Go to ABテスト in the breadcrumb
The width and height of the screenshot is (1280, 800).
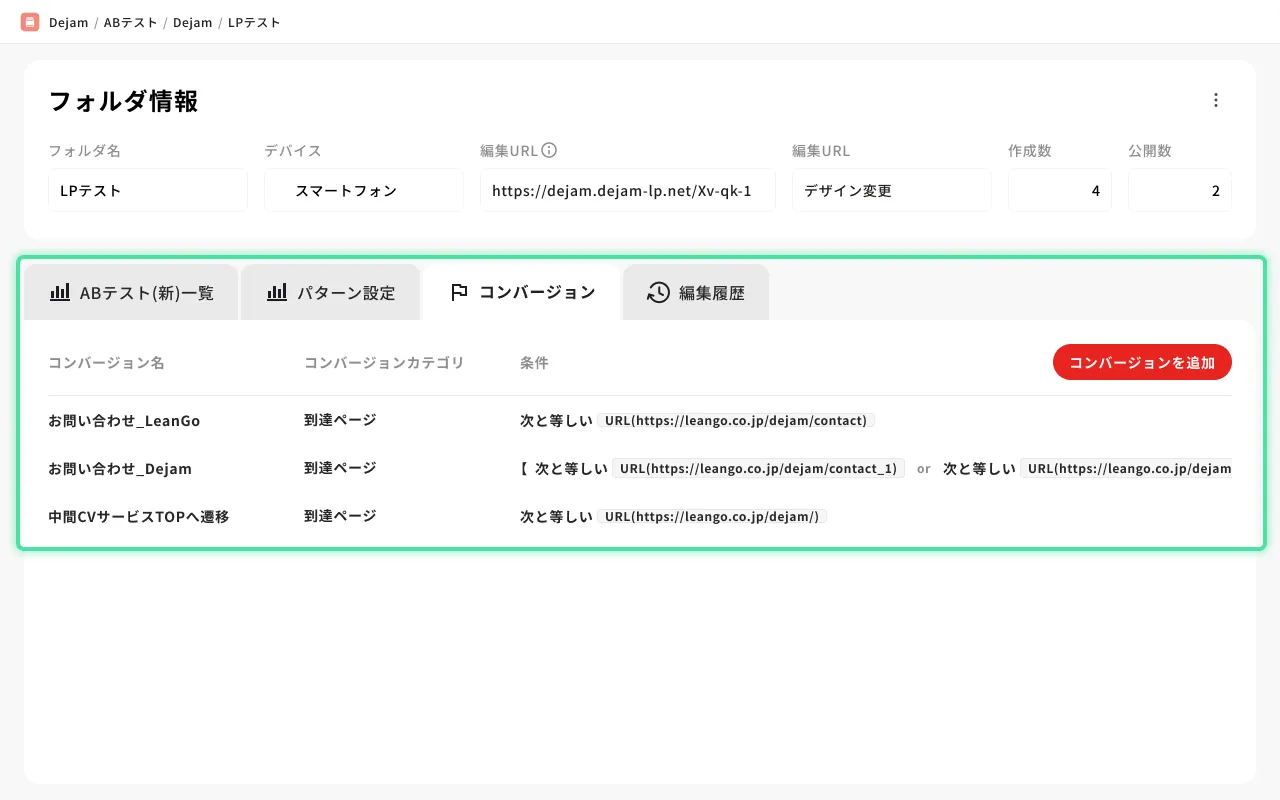click(x=130, y=22)
